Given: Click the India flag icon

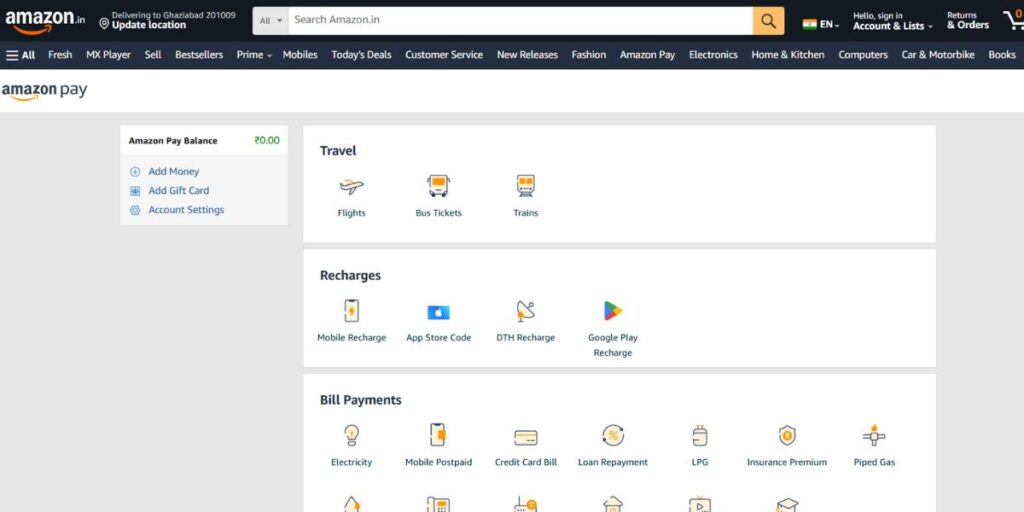Looking at the screenshot, I should [x=810, y=24].
